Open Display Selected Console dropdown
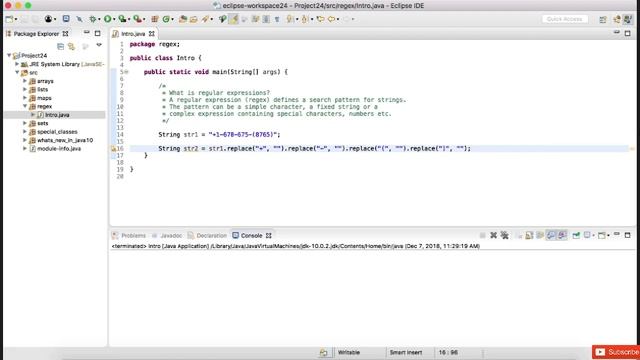Screen dimensions: 640x360 [x=593, y=236]
